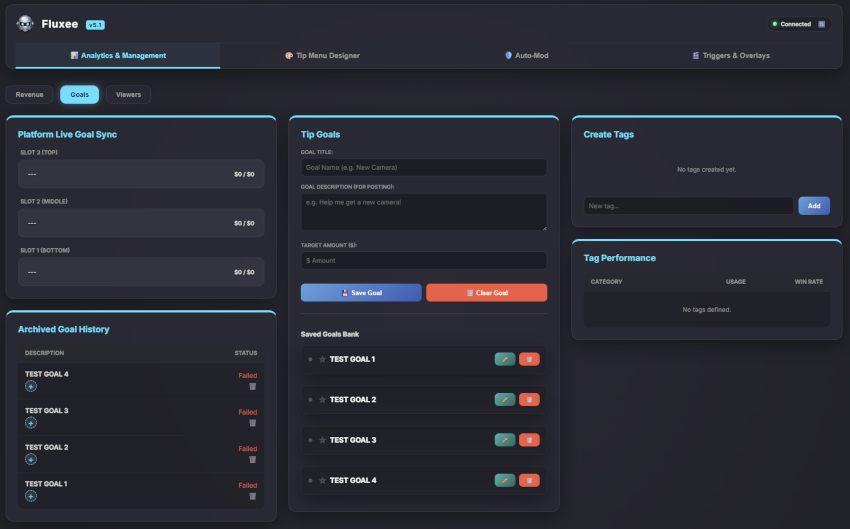Click the status dot beside TEST GOAL 1
Viewport: 850px width, 529px height.
pyautogui.click(x=310, y=359)
